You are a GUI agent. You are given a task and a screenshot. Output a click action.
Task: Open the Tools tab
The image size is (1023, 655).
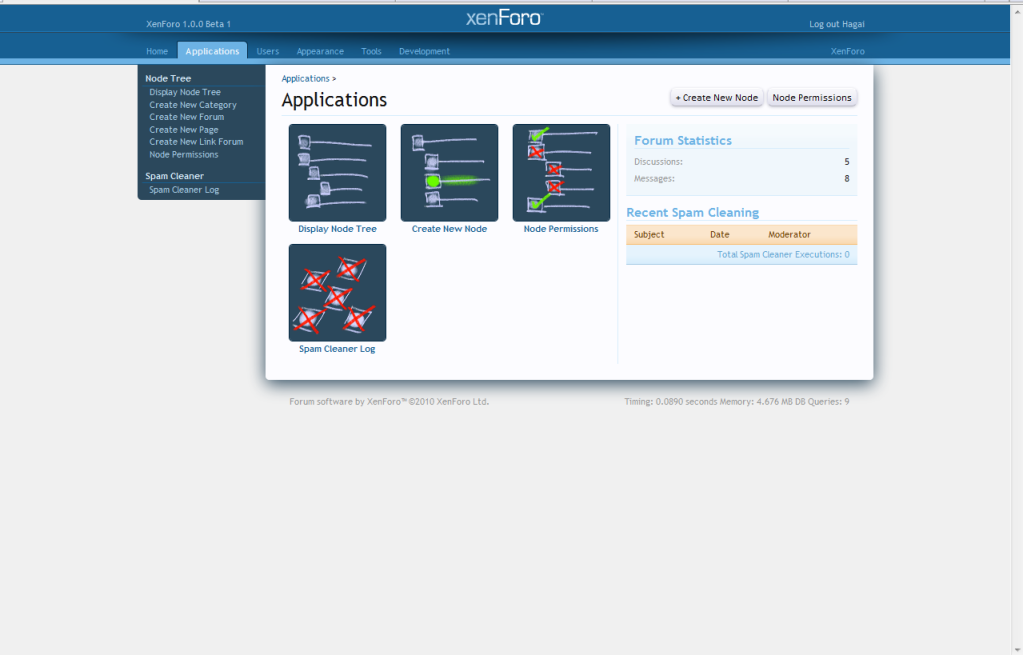(x=371, y=51)
